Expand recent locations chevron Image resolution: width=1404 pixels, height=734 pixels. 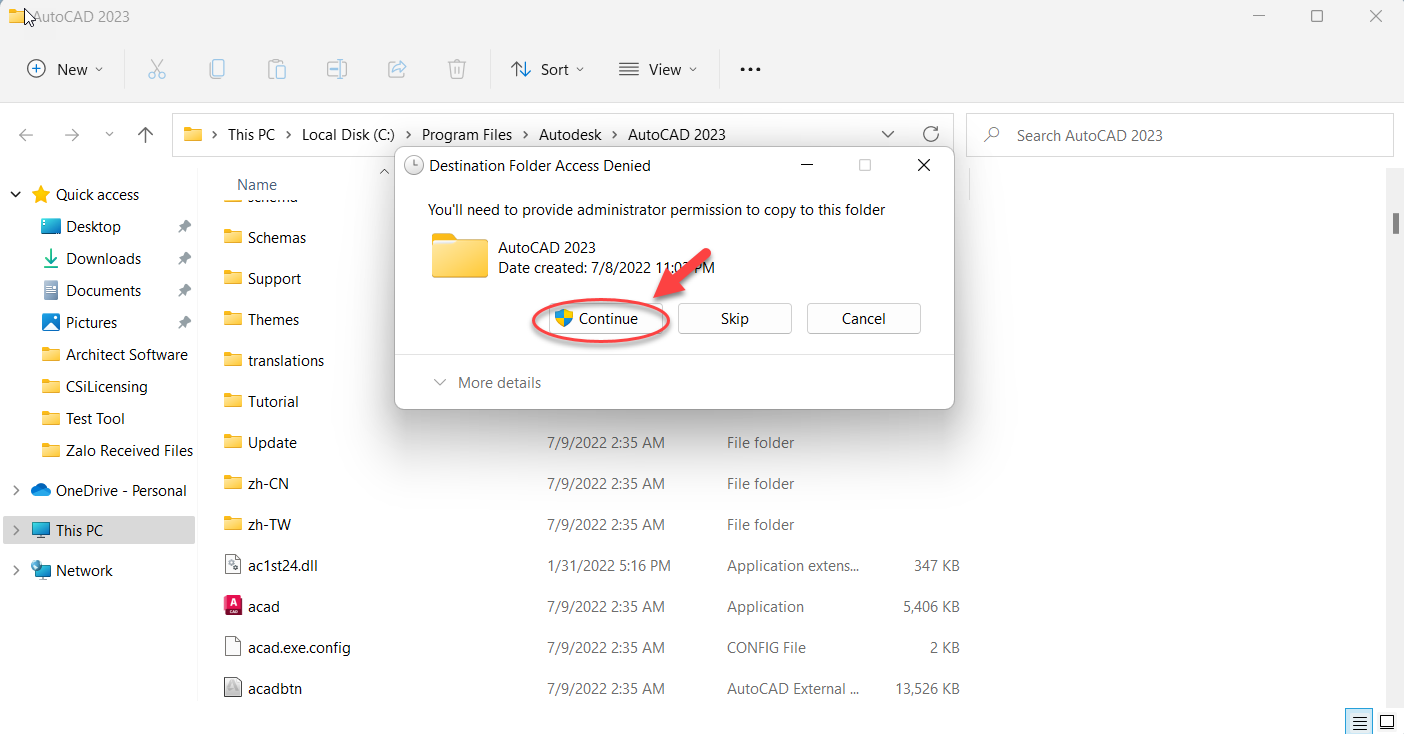109,135
